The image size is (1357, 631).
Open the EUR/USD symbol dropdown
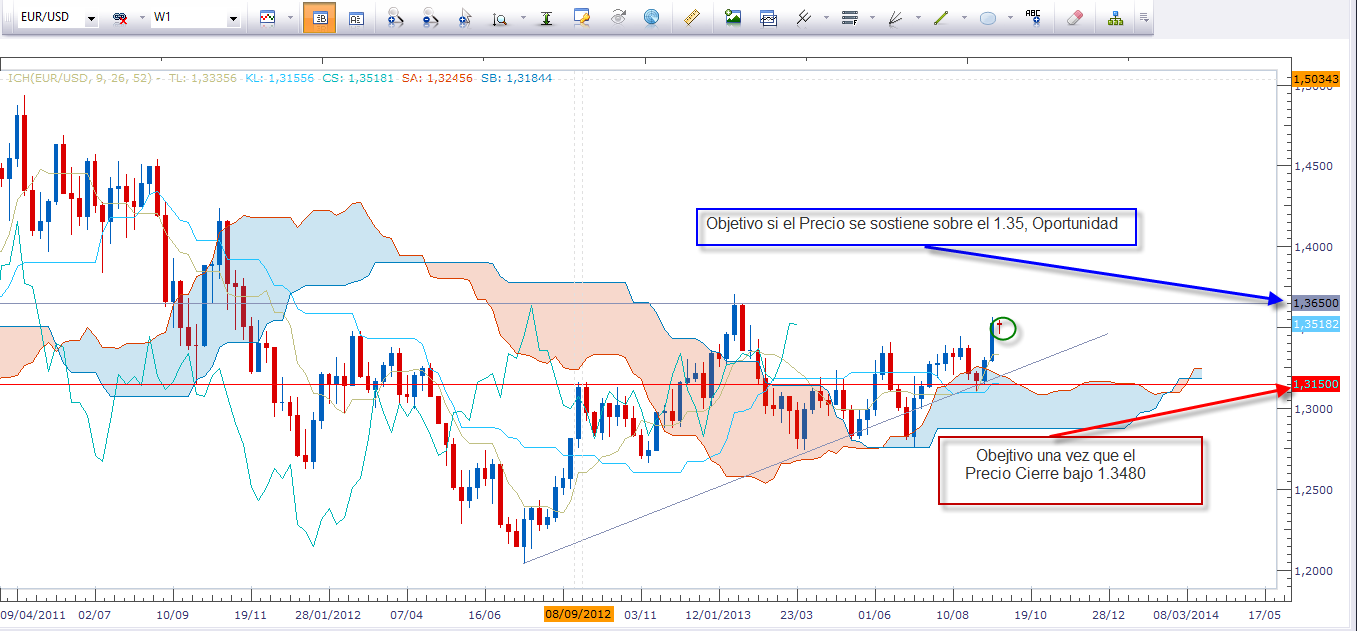click(92, 19)
